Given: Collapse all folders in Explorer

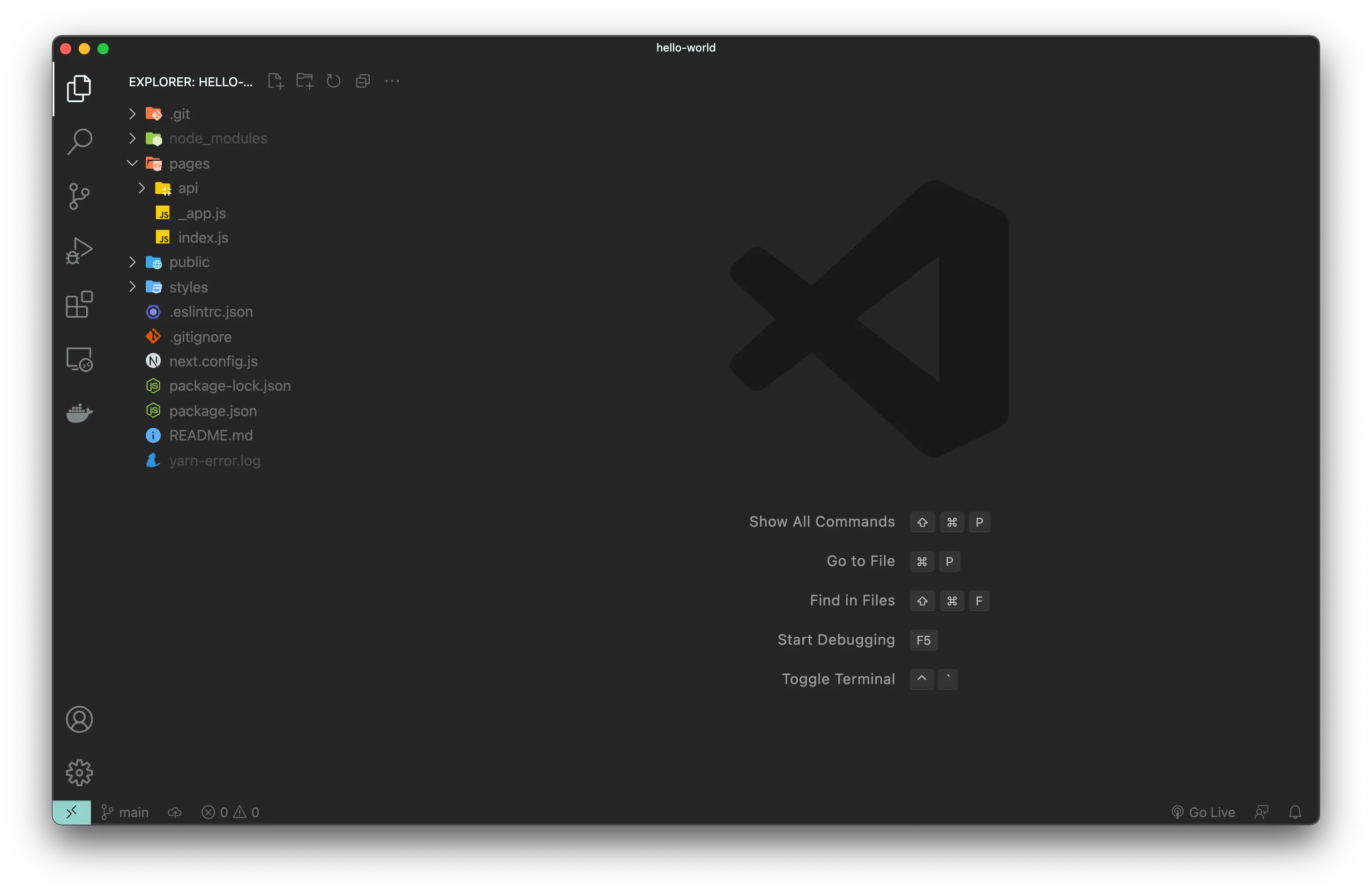Looking at the screenshot, I should [363, 81].
